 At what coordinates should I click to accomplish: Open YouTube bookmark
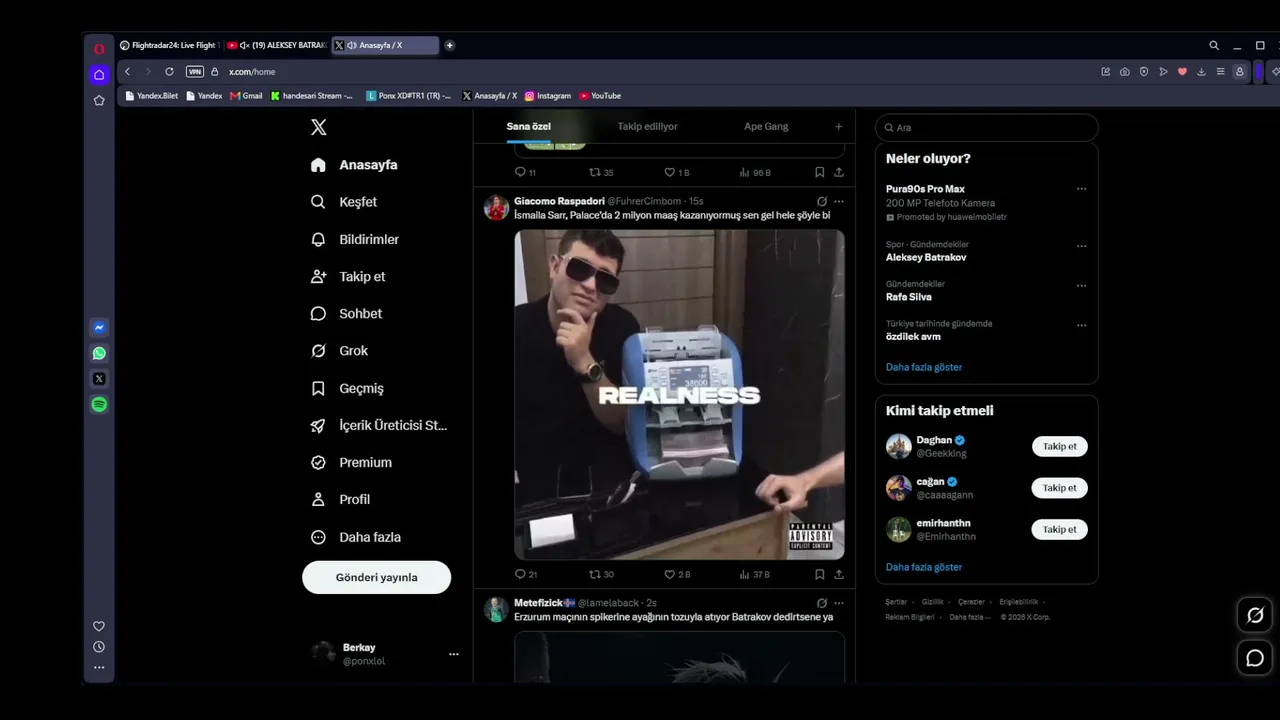[x=600, y=96]
